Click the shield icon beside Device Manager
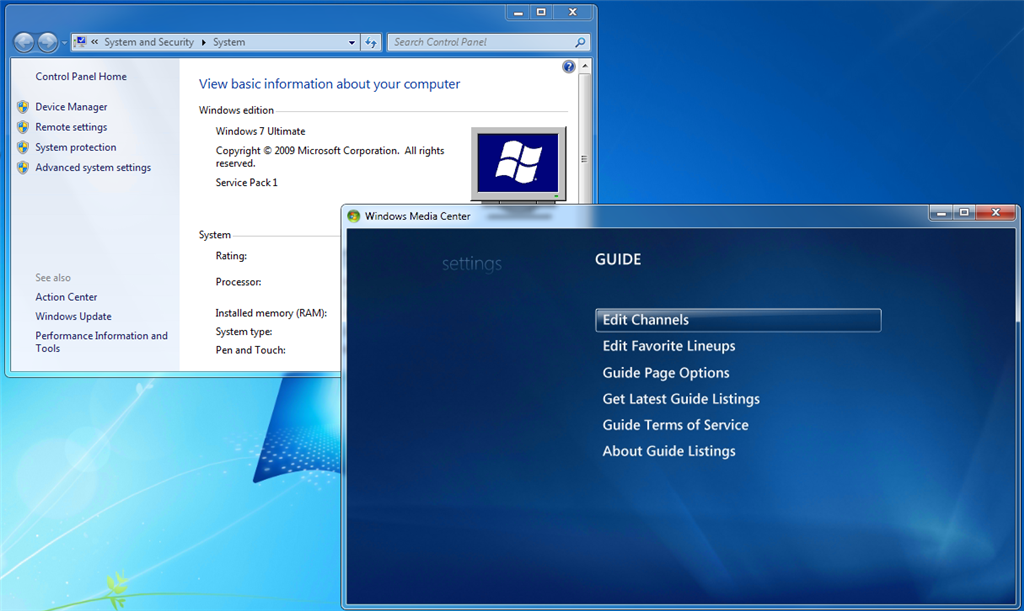The image size is (1024, 611). pos(23,106)
